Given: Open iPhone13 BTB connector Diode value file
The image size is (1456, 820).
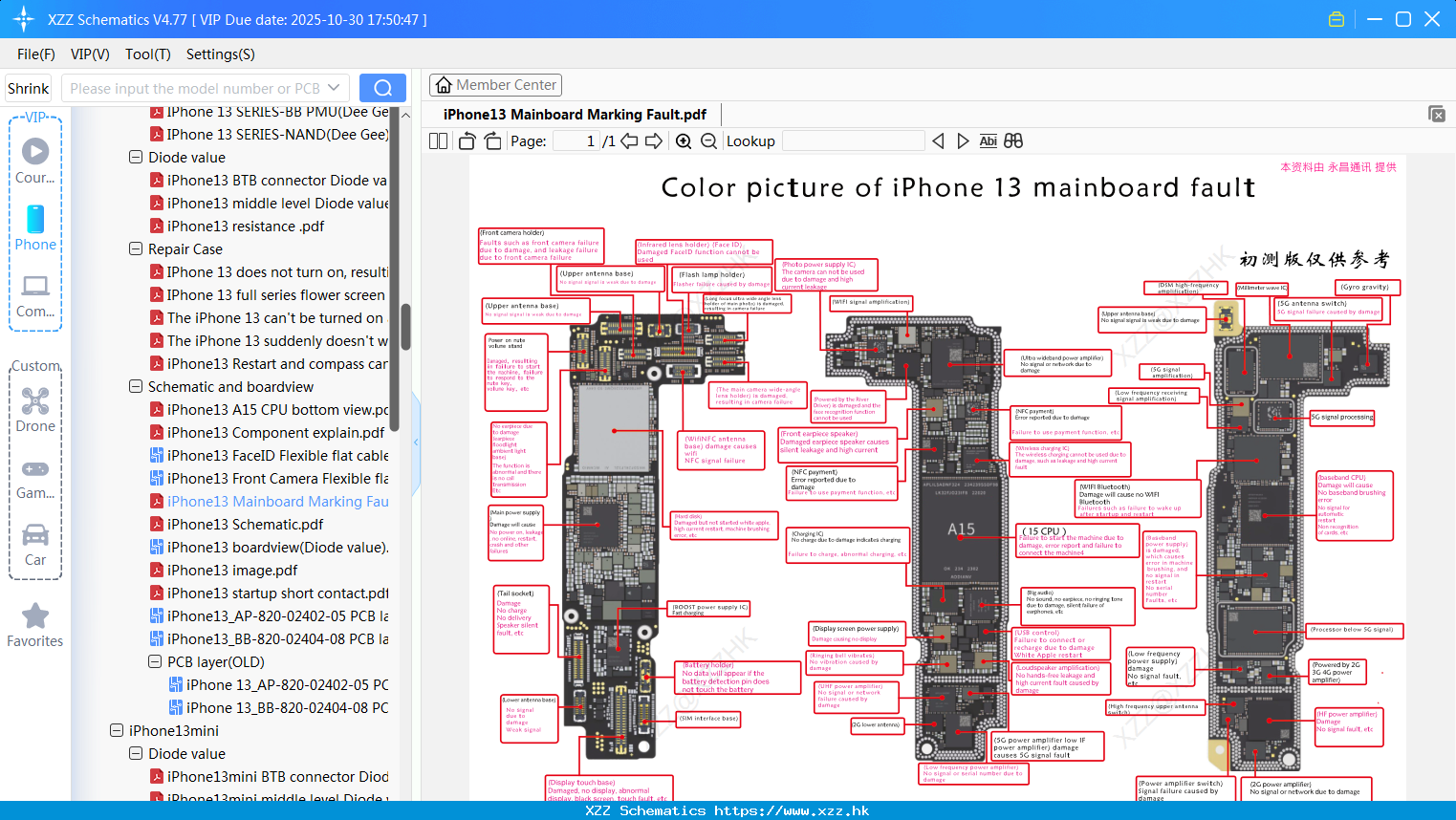Looking at the screenshot, I should point(269,180).
